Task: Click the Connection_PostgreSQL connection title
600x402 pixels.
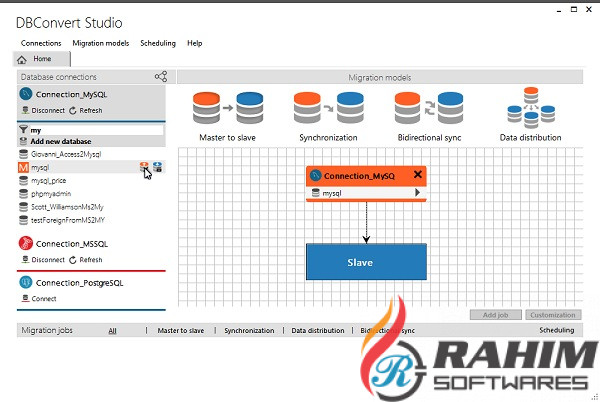Action: coord(79,283)
